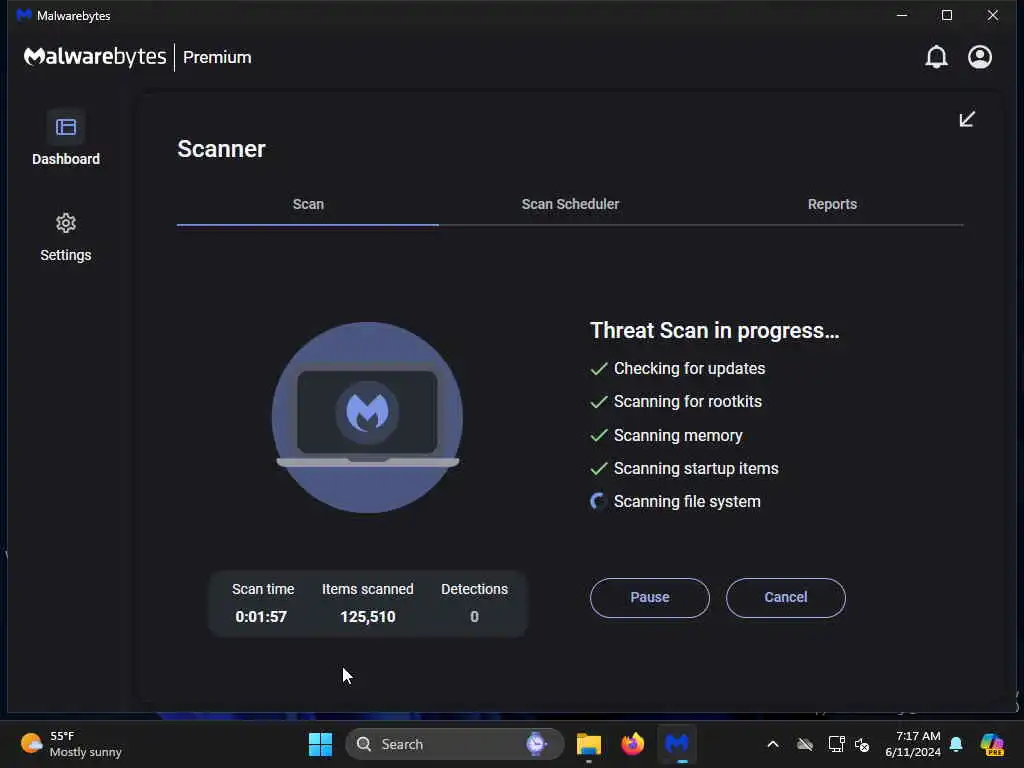This screenshot has height=768, width=1024.
Task: Click checkmark beside Checking for updates
Action: tap(599, 369)
